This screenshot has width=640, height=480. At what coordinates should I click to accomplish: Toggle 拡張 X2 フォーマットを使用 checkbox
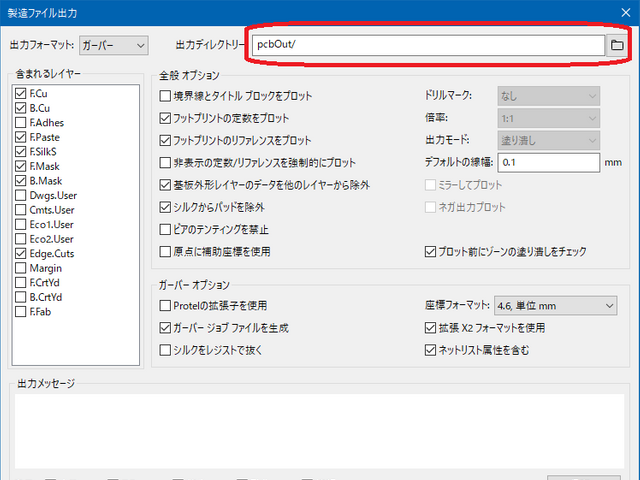point(430,328)
